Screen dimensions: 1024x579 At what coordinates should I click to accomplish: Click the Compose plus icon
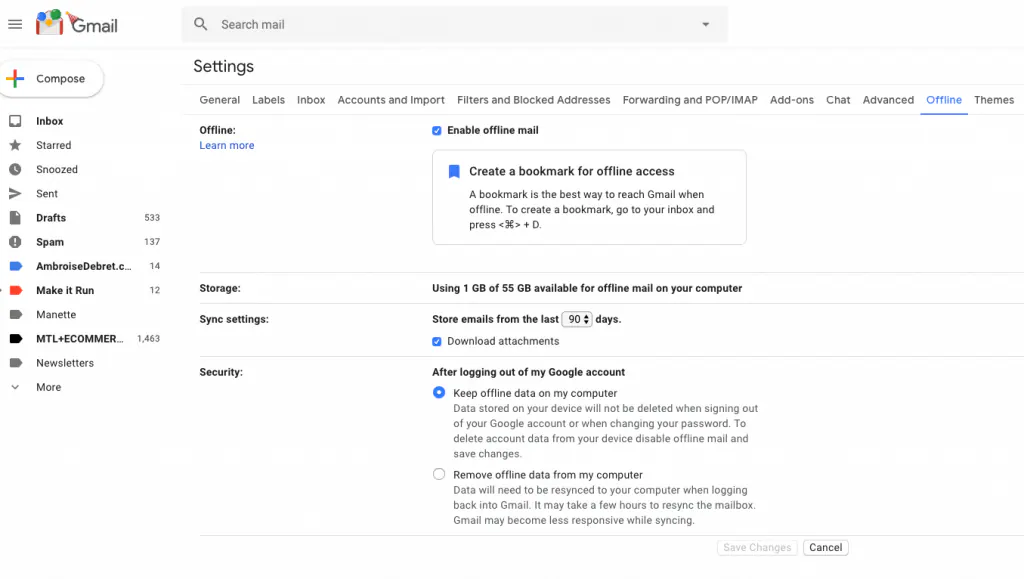coord(15,78)
